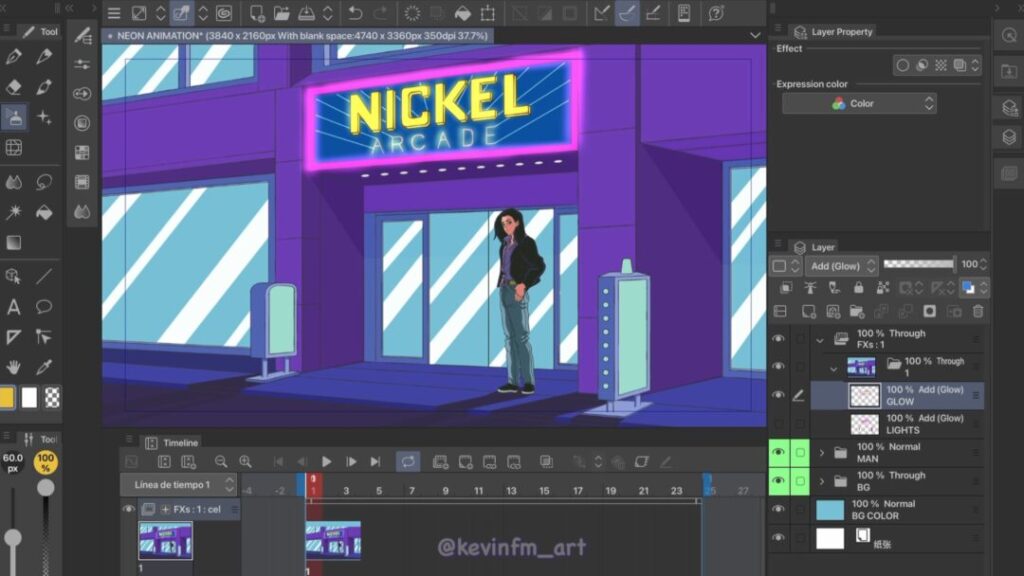Click the Undo arrow in top toolbar
This screenshot has width=1024, height=576.
[355, 13]
